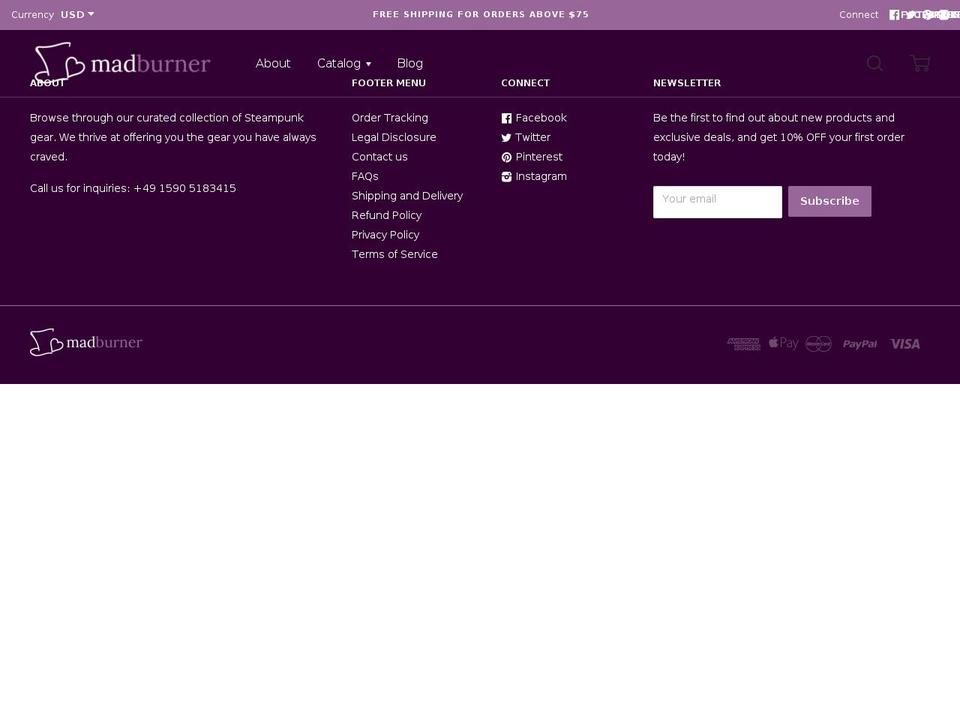The height and width of the screenshot is (720, 960).
Task: Click the phone number +49 1590 5183415
Action: (184, 188)
